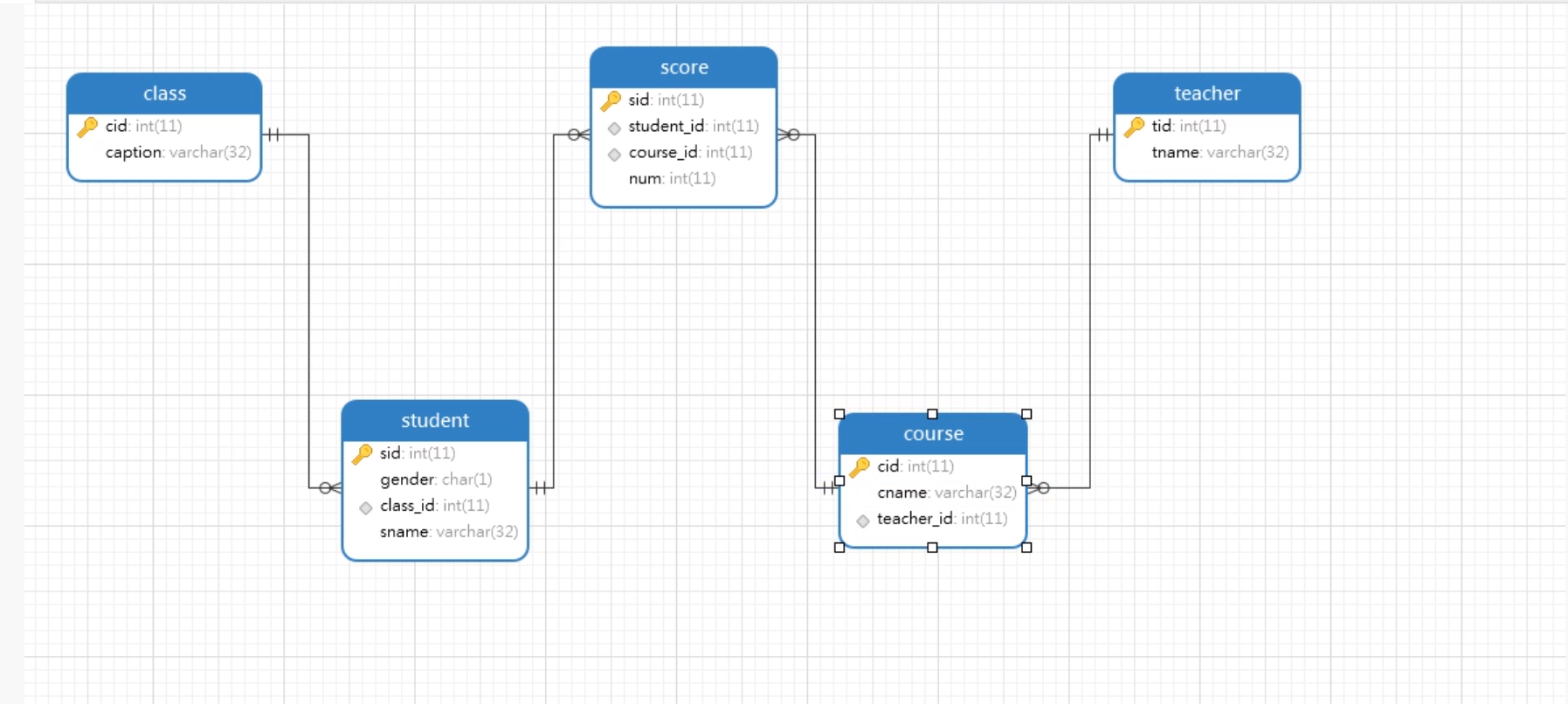This screenshot has width=1568, height=704.
Task: Click diamond icon beside class_id
Action: (366, 507)
